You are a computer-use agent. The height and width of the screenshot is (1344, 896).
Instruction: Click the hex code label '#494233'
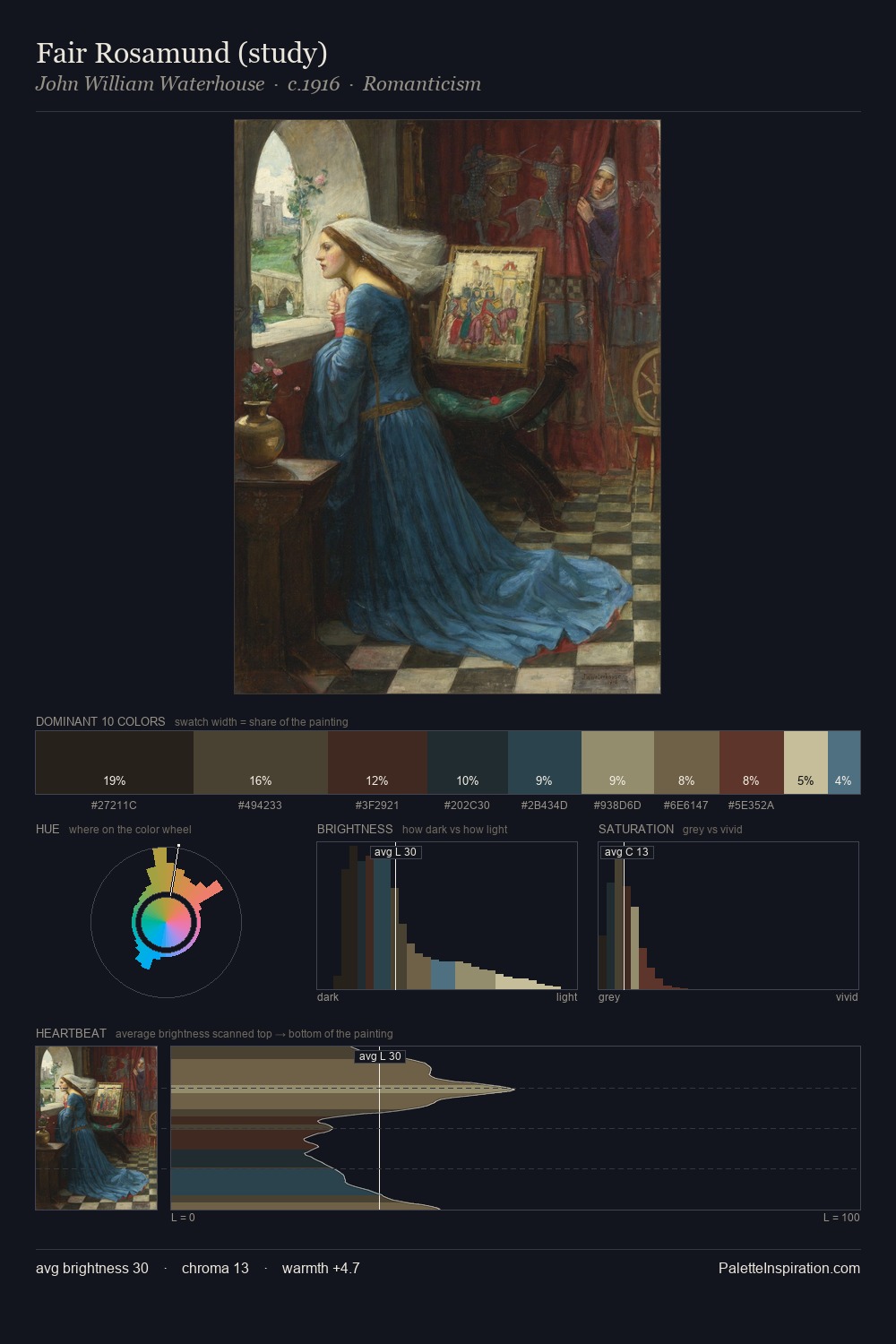tap(260, 805)
